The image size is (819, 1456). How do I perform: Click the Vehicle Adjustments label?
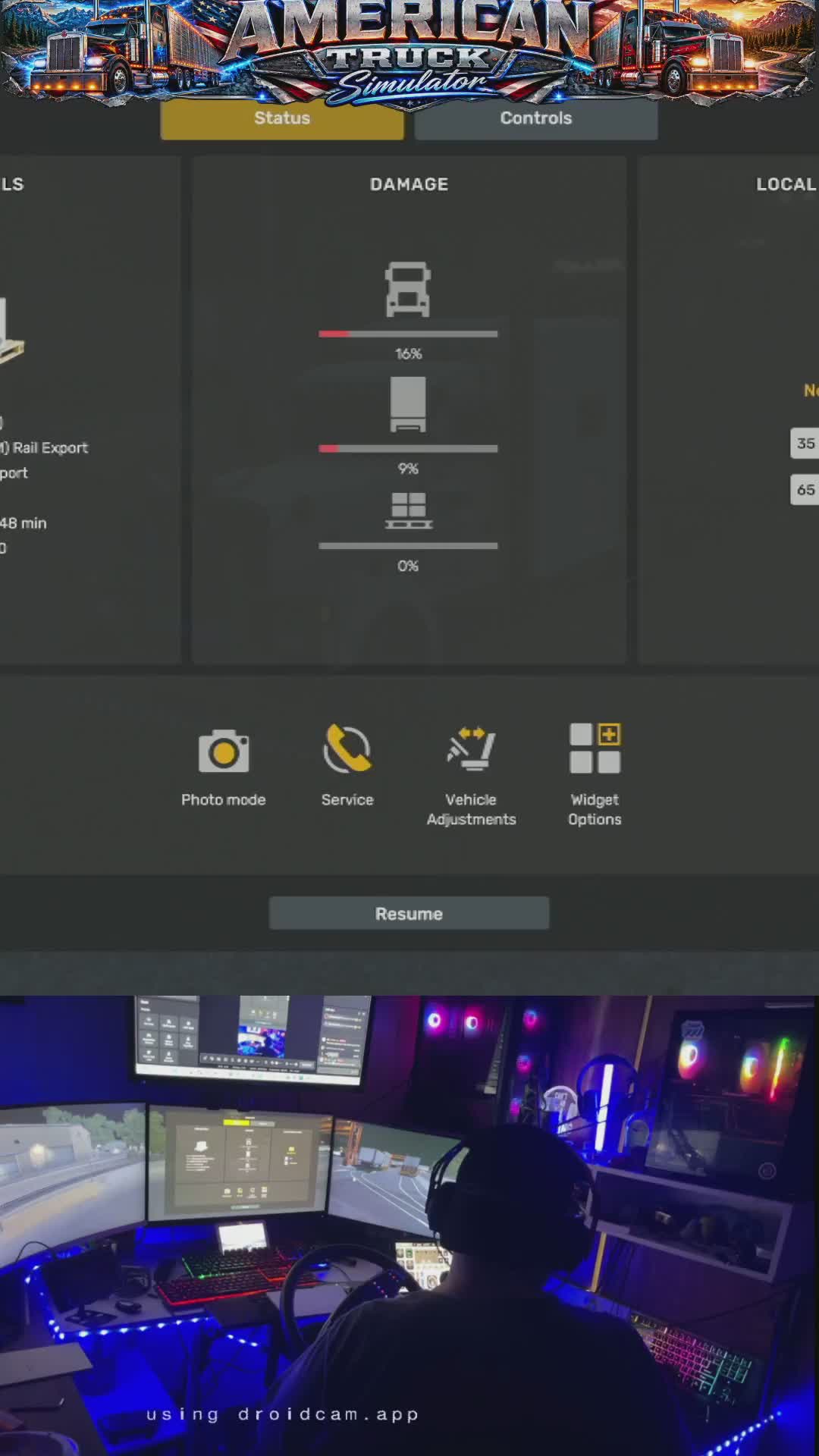pyautogui.click(x=471, y=809)
